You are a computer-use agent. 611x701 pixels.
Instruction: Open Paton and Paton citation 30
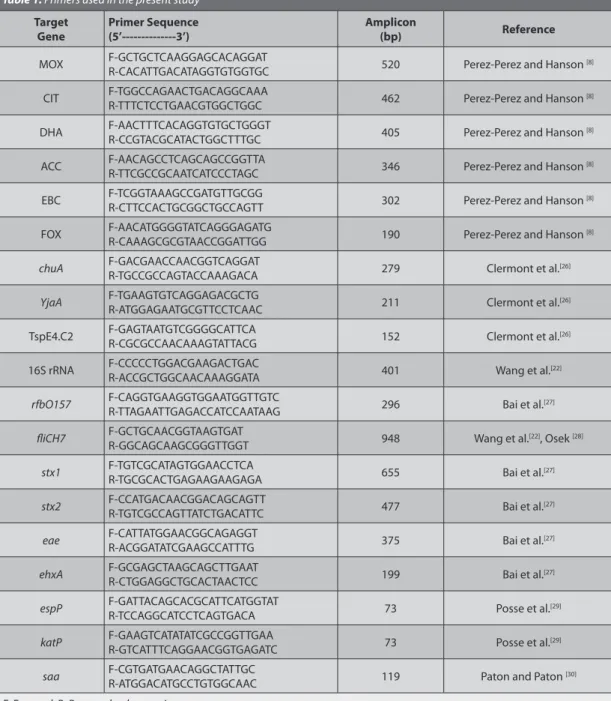point(571,675)
